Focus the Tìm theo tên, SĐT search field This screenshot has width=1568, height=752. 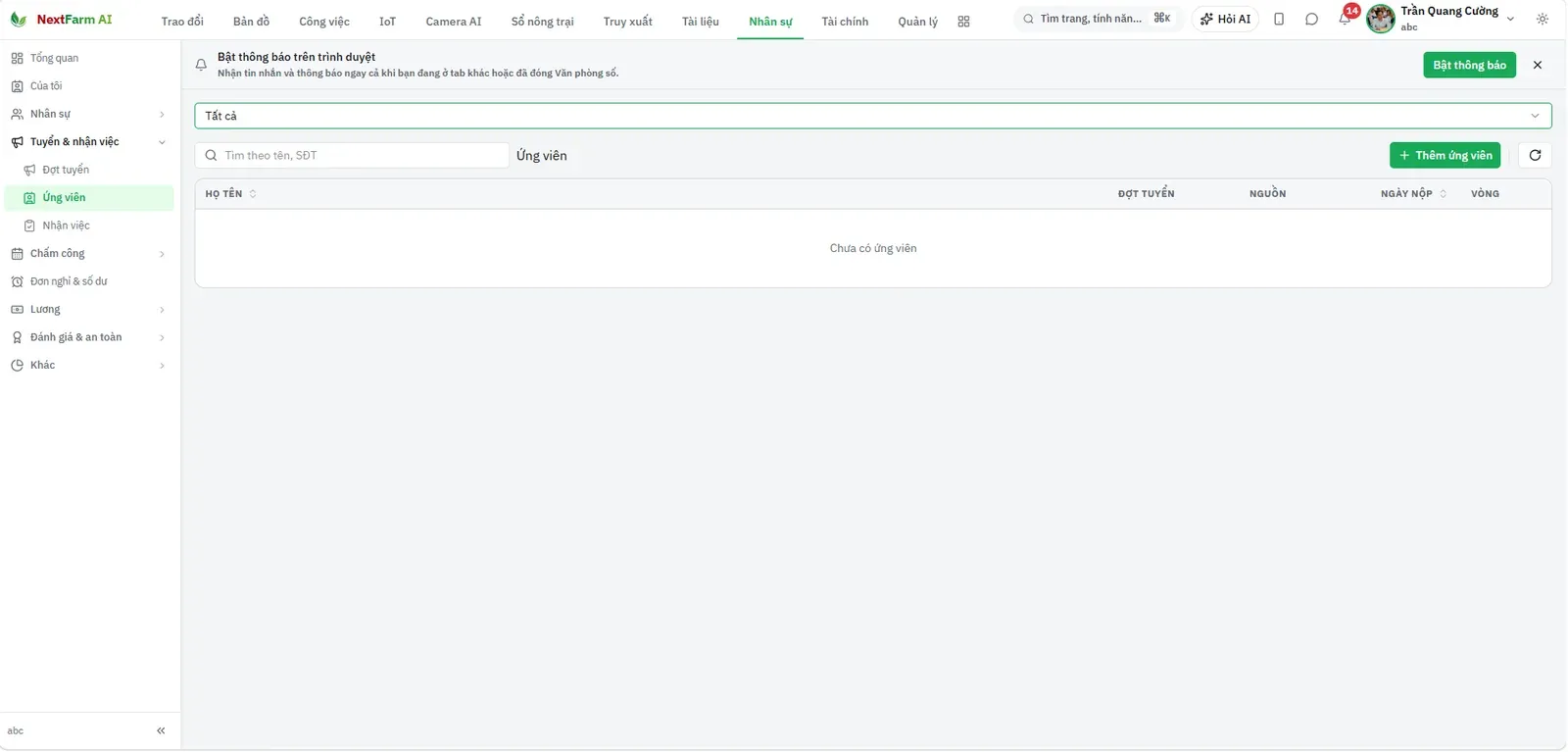pyautogui.click(x=352, y=155)
